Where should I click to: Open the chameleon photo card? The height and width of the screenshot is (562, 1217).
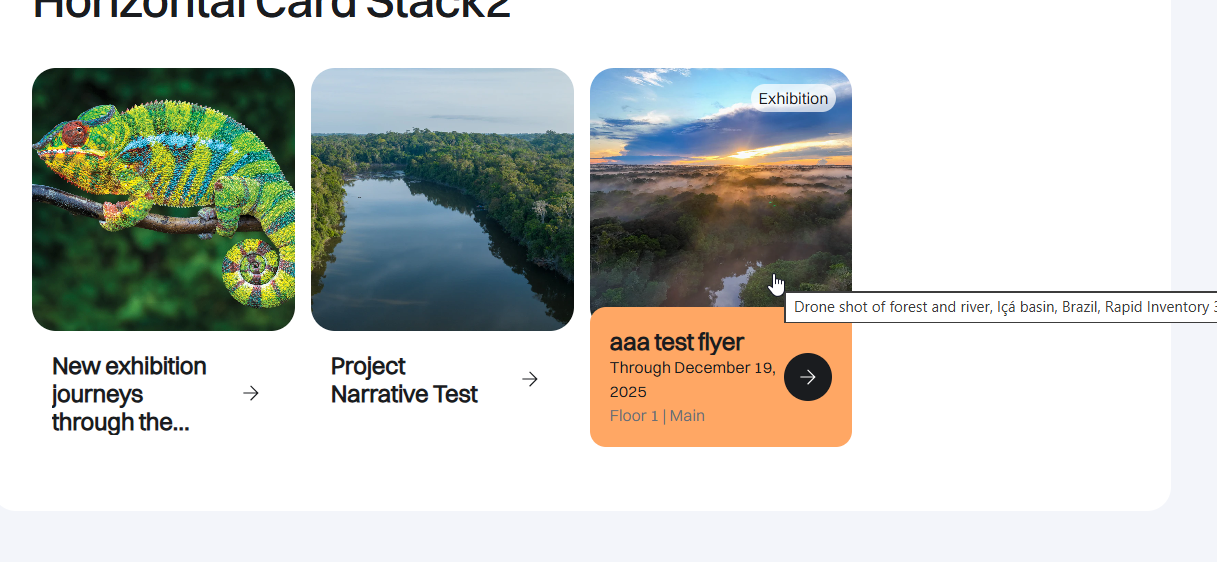163,199
